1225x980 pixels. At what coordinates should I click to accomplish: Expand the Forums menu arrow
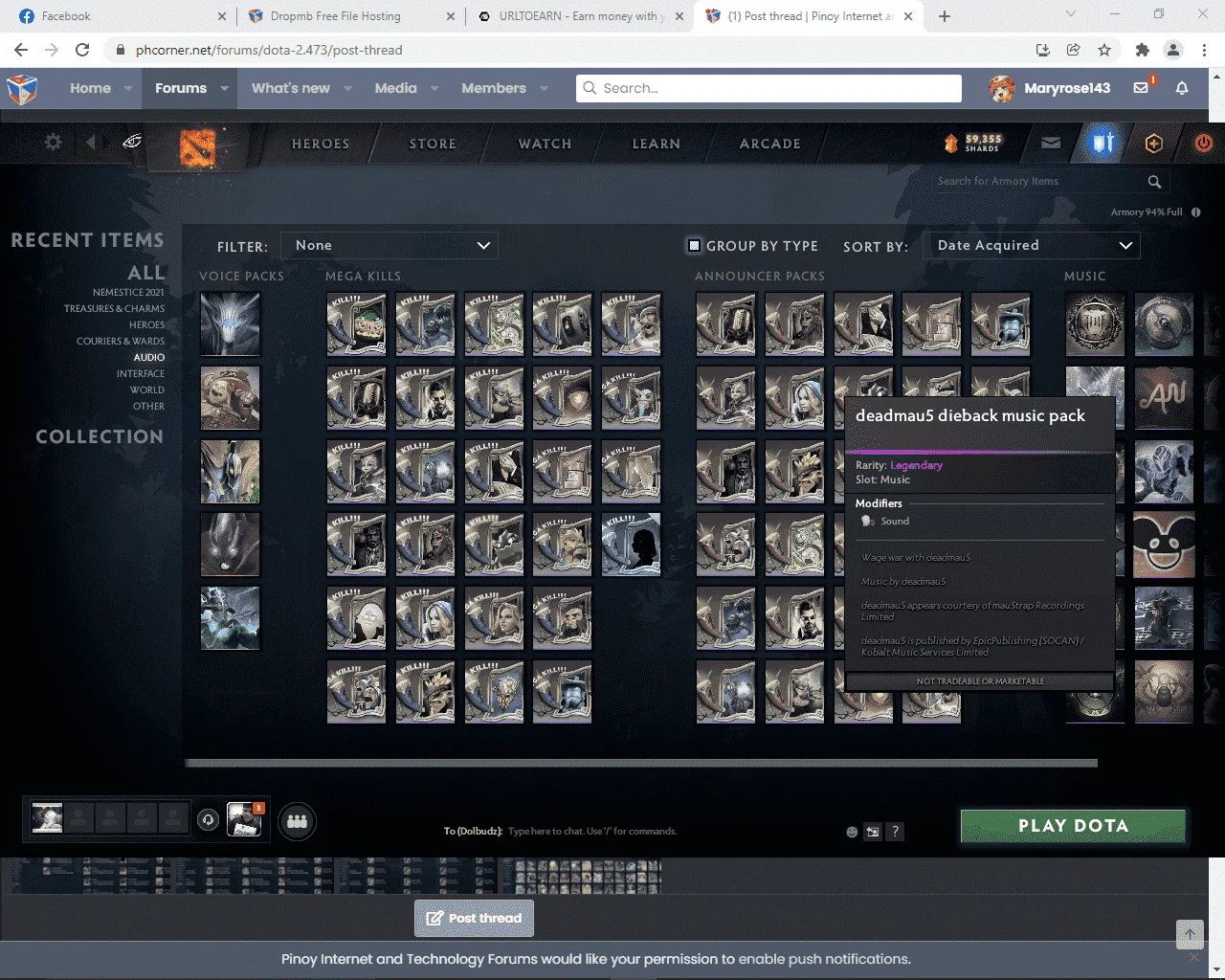pos(225,88)
